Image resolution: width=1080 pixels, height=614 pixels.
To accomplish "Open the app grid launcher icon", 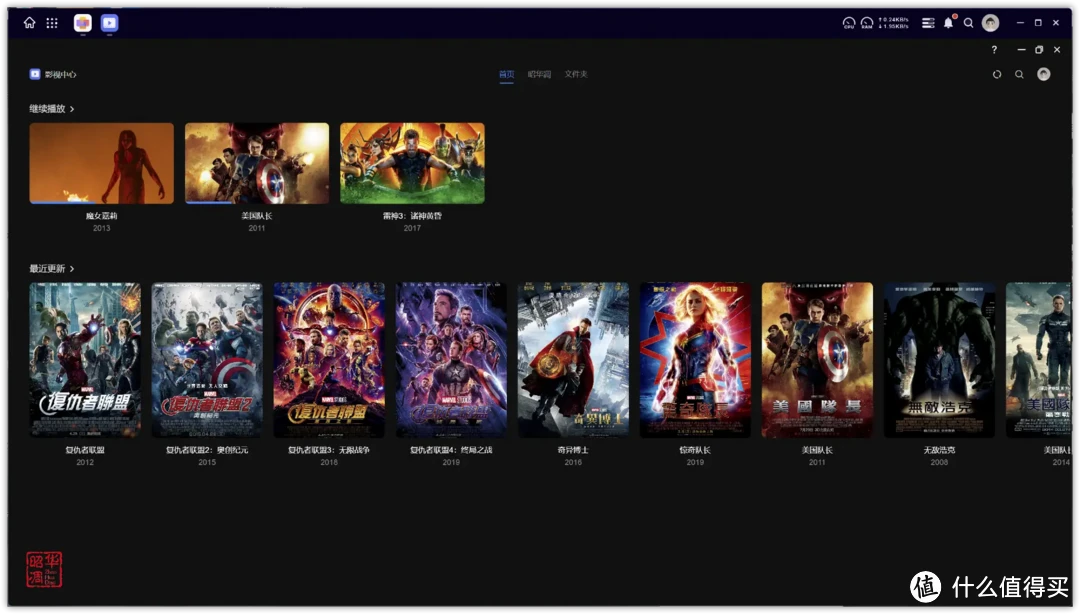I will point(52,23).
